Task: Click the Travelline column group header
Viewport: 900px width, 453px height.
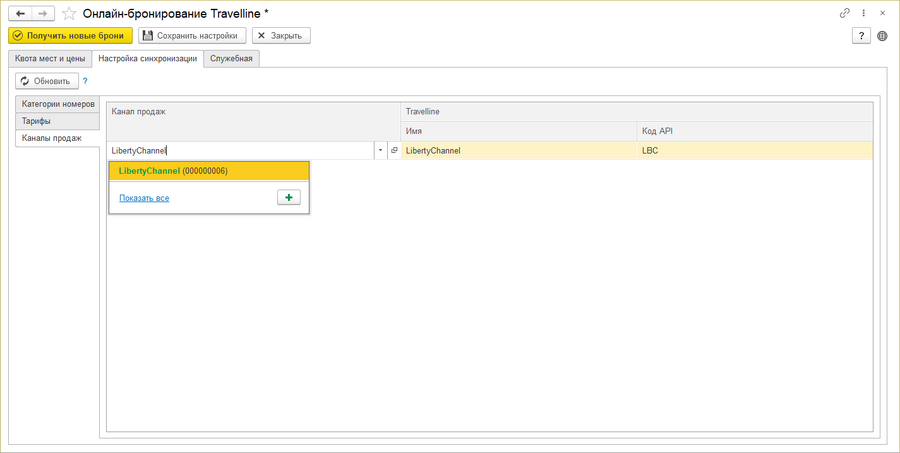Action: click(x=637, y=112)
